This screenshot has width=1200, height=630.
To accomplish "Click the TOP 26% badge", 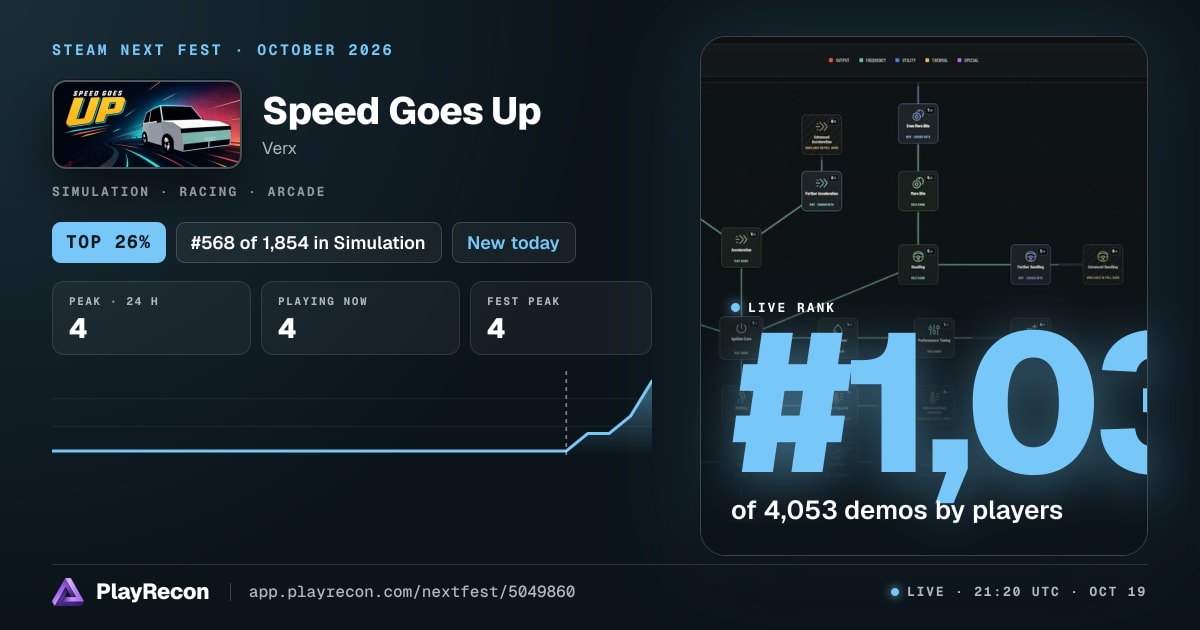I will coord(109,243).
